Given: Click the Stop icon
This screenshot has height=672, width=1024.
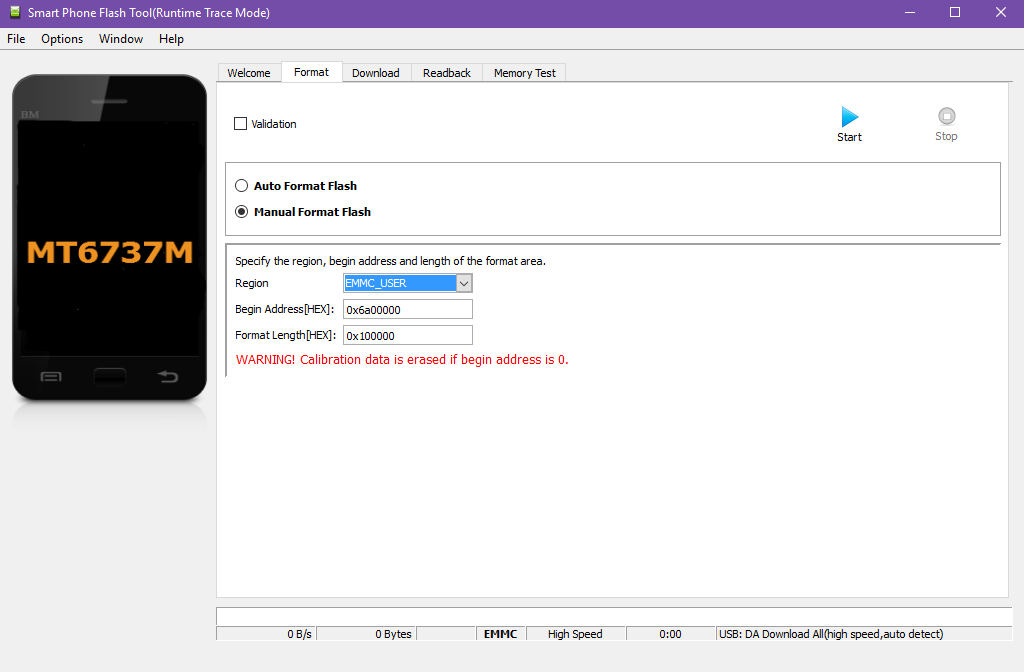Looking at the screenshot, I should (946, 117).
